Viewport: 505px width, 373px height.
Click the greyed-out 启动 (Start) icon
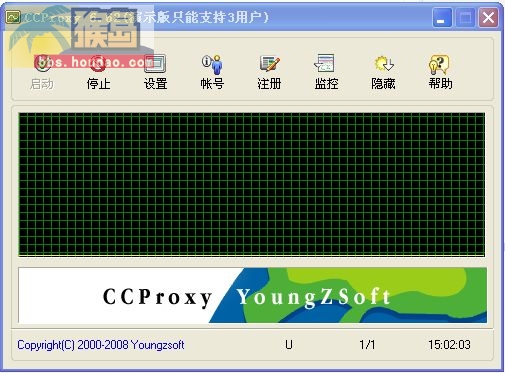point(42,72)
